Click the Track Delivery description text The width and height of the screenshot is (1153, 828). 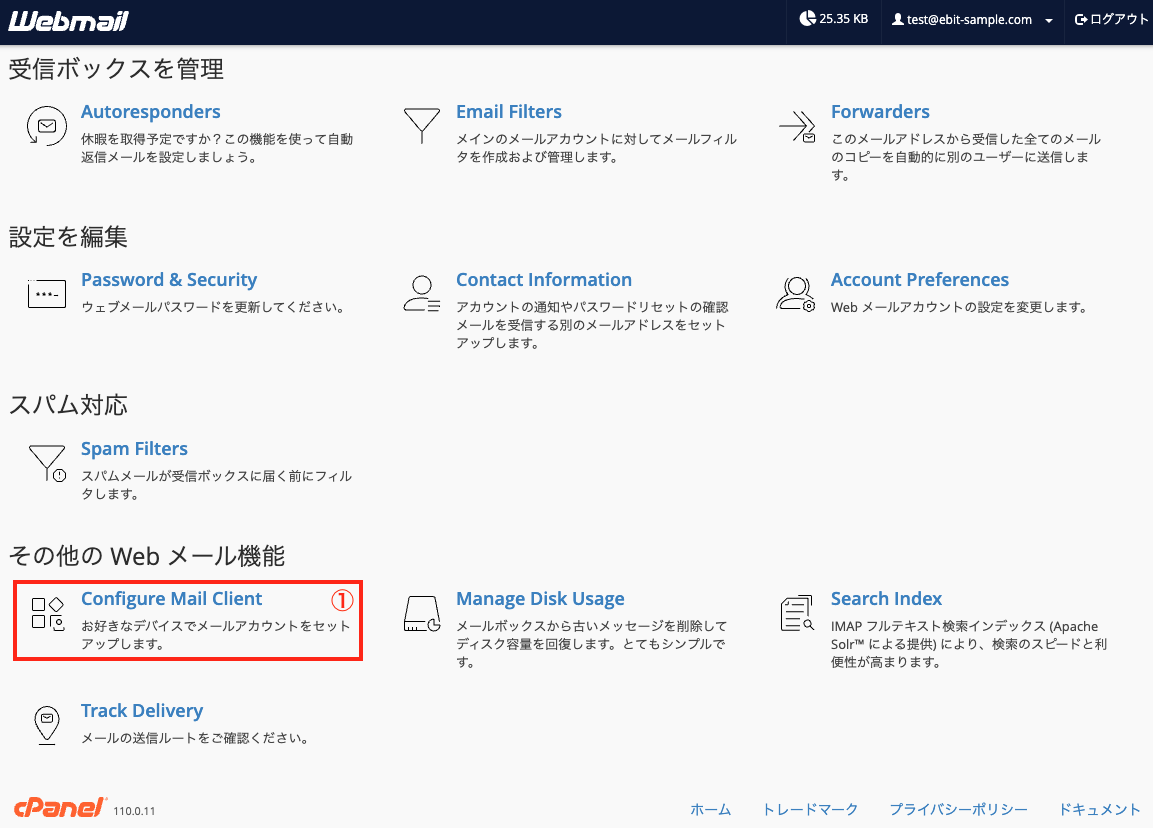196,738
